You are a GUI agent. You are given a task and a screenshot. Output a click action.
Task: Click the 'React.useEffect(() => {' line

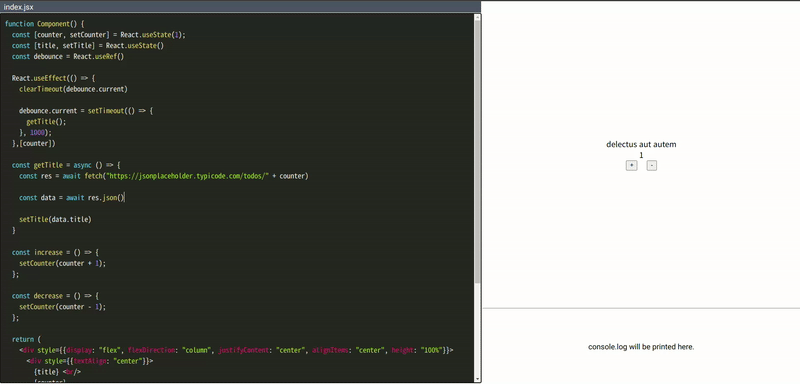coord(54,78)
